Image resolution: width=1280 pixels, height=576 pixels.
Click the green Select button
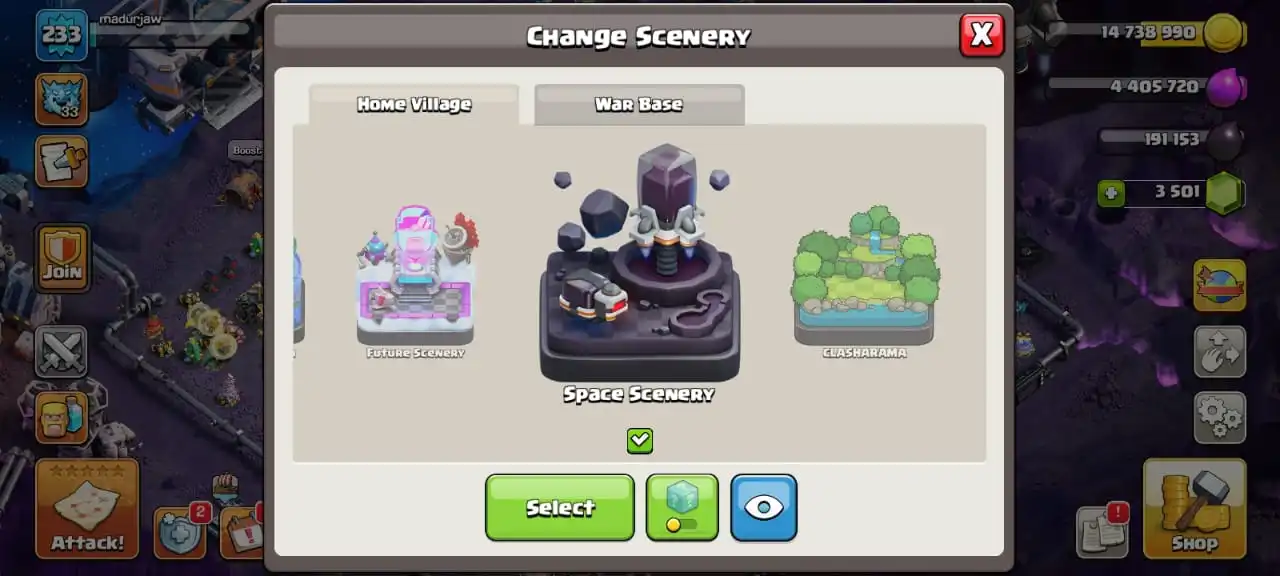560,507
